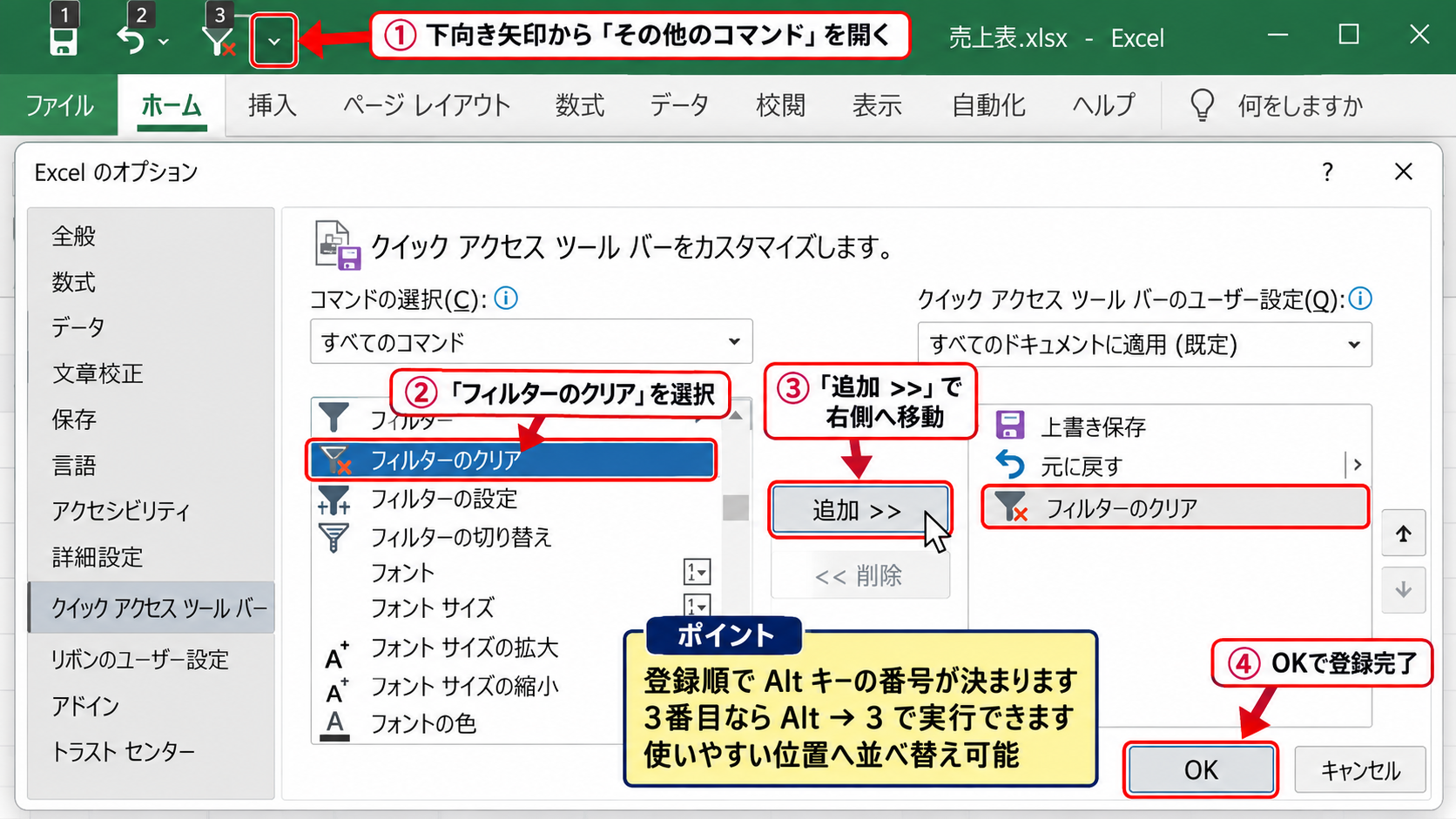Click the OK button

point(1201,769)
